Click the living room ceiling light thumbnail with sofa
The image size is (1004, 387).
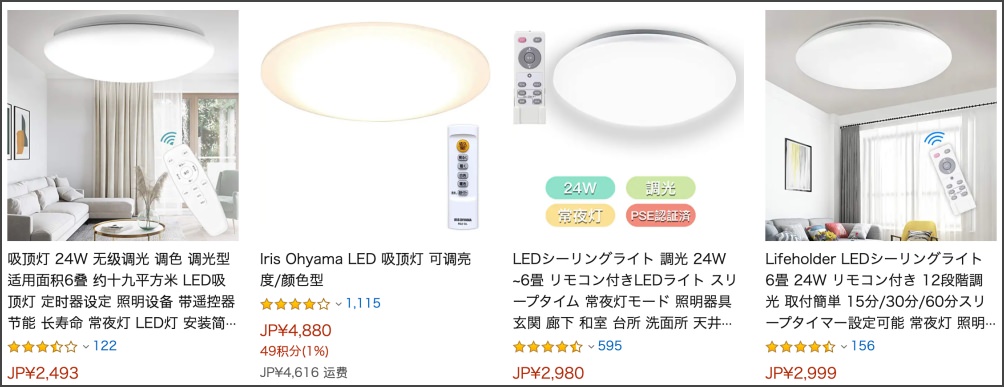point(123,126)
